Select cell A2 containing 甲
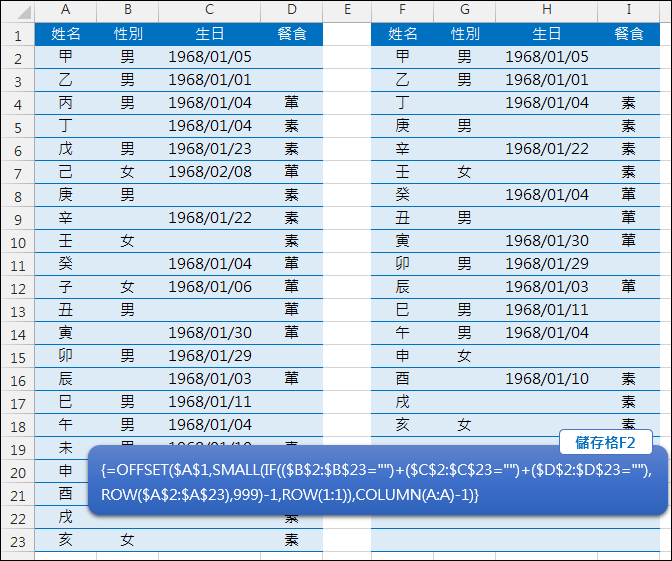Image resolution: width=672 pixels, height=561 pixels. click(66, 57)
